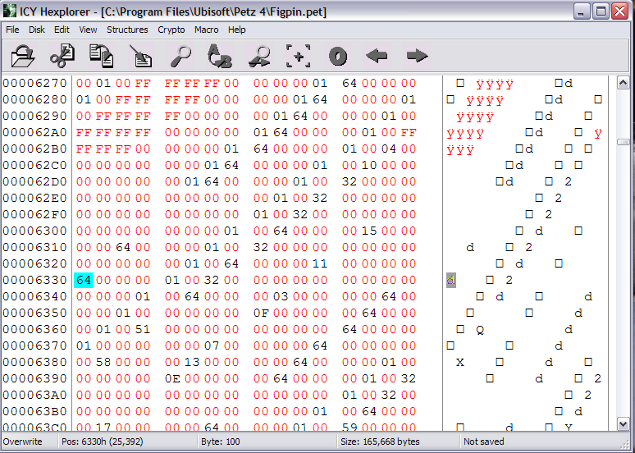Click the 'X' character in the ASCII pane
The image size is (635, 453).
[460, 362]
